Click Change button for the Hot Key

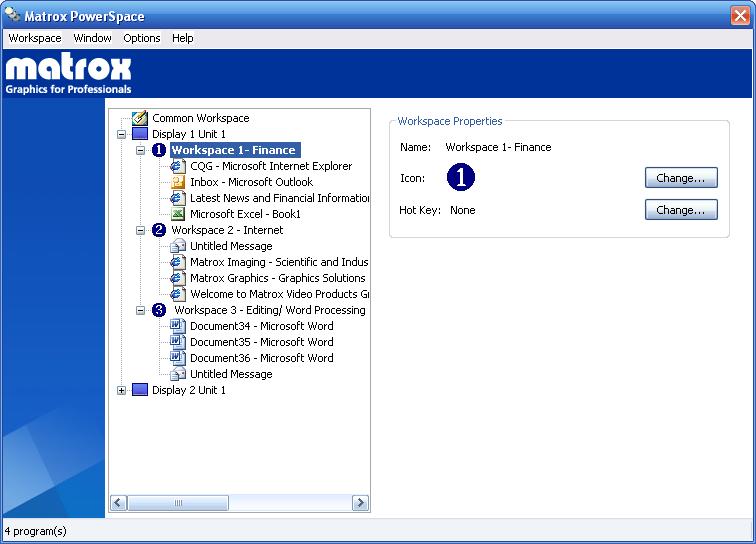[681, 210]
